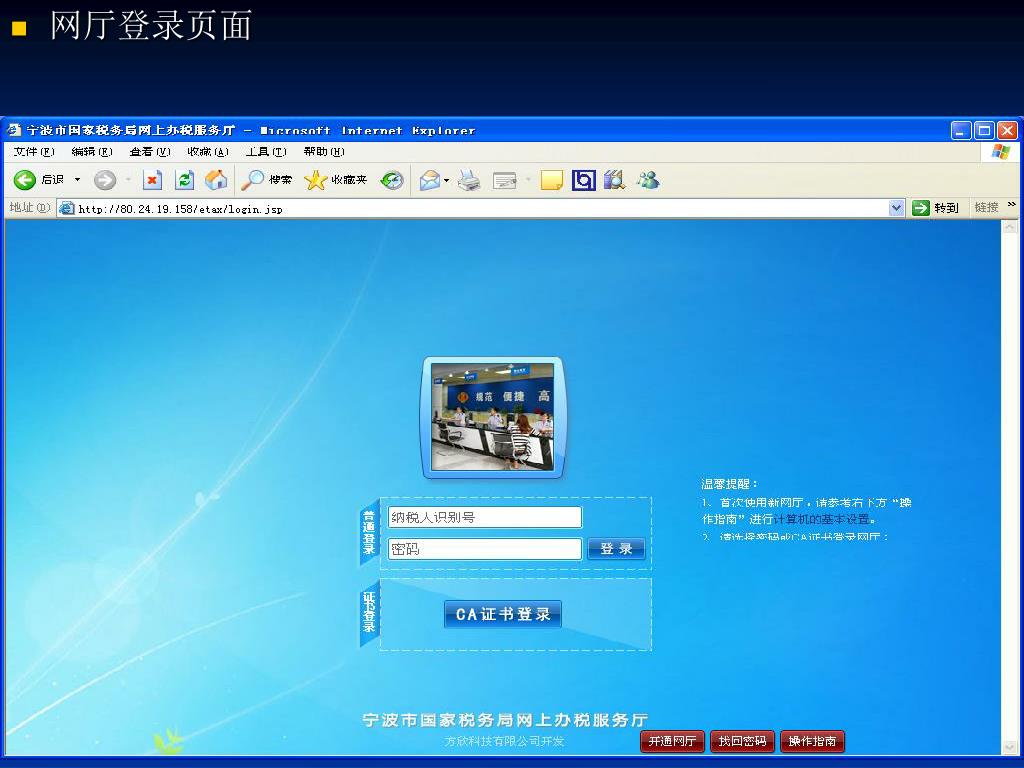
Task: Open the Messenger icon in toolbar
Action: 647,180
